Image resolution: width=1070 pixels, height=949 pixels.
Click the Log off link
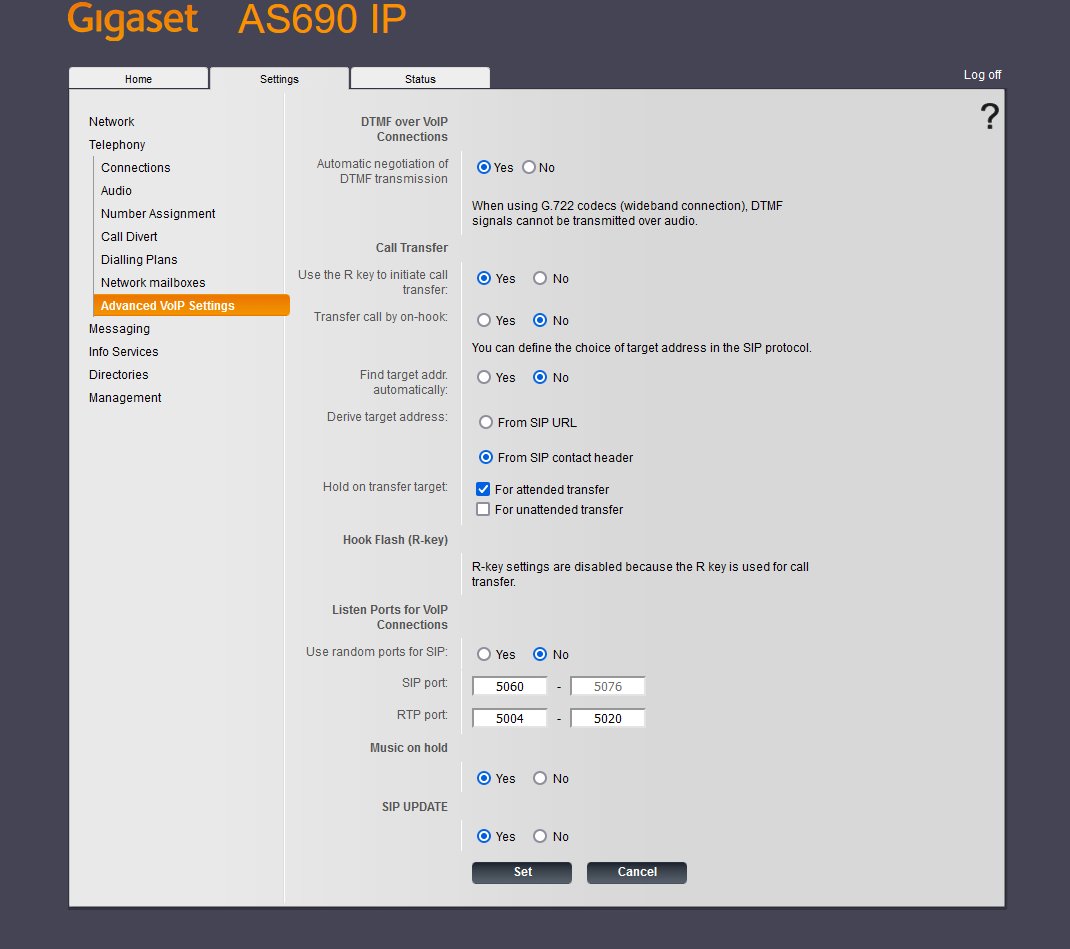coord(982,75)
